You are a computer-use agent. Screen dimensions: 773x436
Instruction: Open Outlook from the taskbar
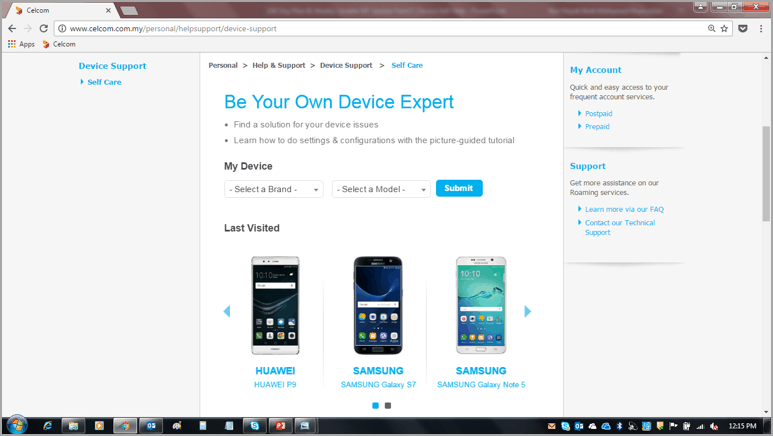point(151,426)
